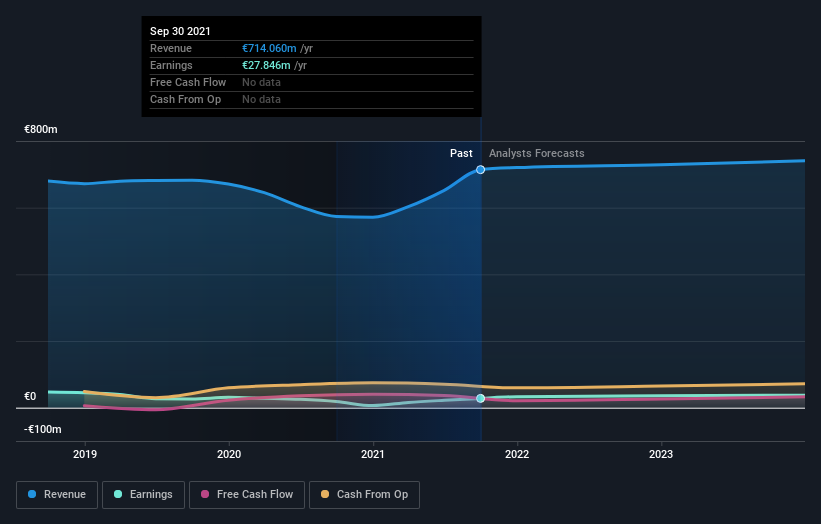Toggle the Cash From Op legend button

coord(364,495)
